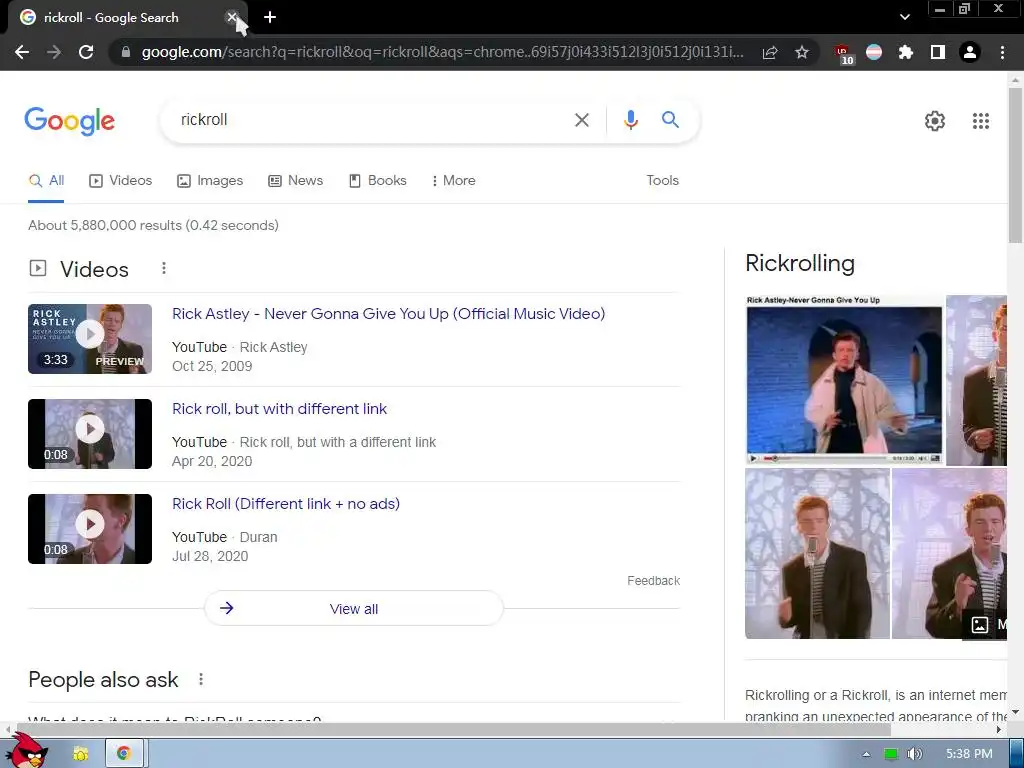Switch to the News tab
The width and height of the screenshot is (1024, 768).
[x=296, y=181]
